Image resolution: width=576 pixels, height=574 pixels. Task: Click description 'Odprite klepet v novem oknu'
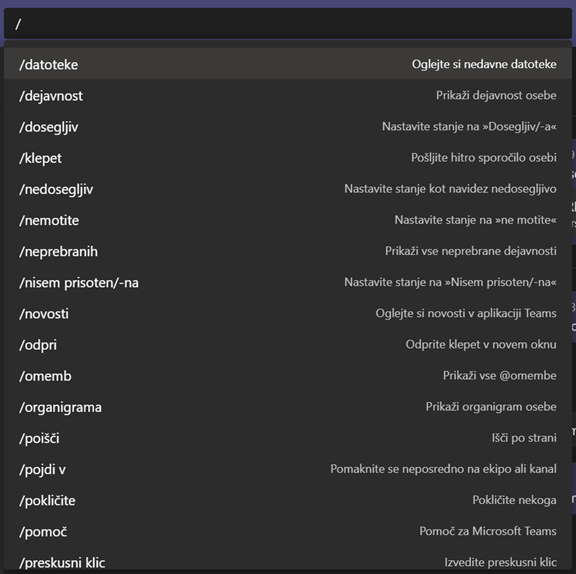click(481, 344)
